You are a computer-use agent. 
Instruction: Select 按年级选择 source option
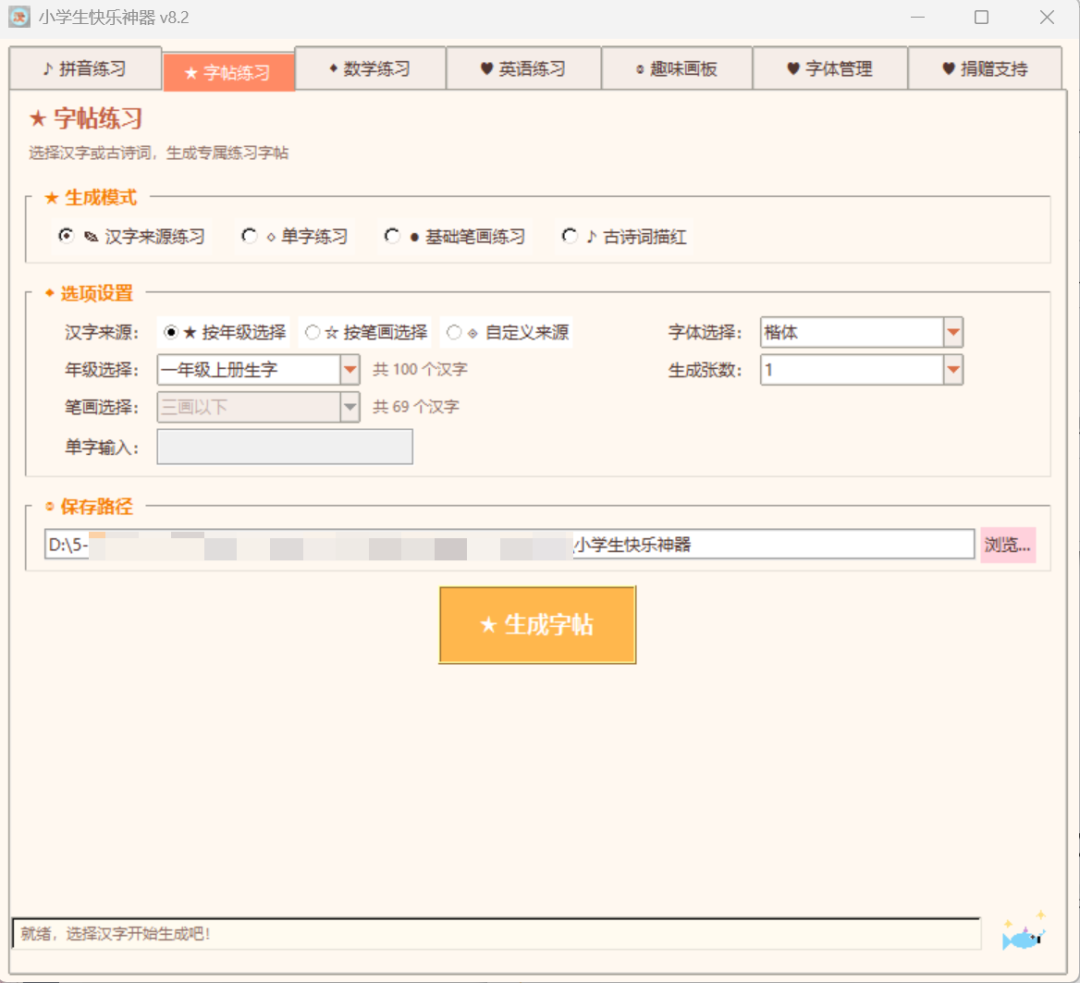(224, 333)
